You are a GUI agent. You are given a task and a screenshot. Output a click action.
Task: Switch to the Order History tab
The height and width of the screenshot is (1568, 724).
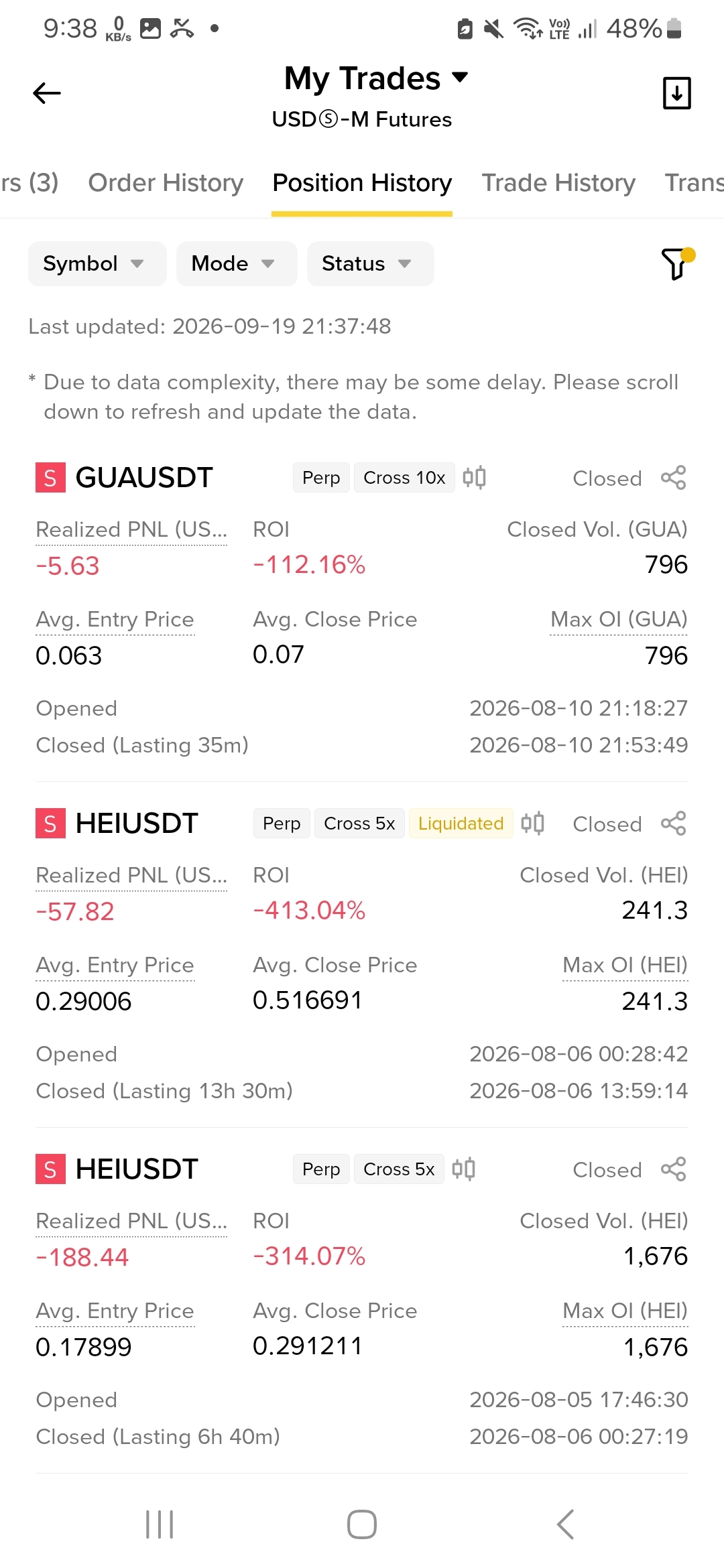[166, 183]
